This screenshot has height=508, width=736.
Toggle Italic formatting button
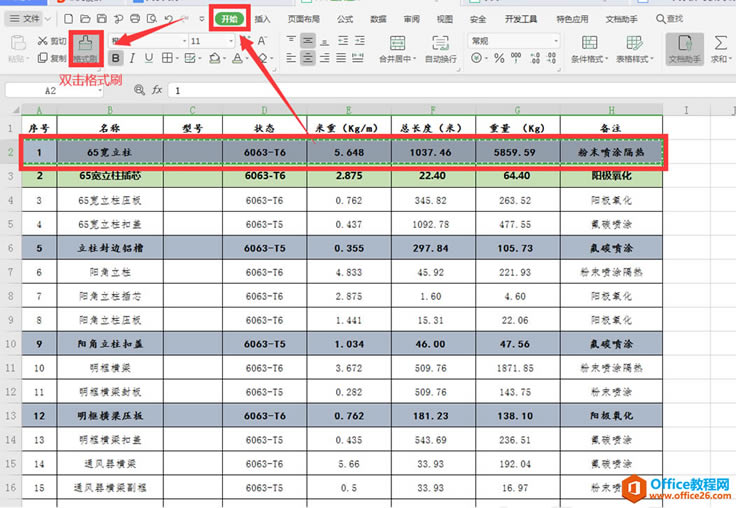pos(133,59)
